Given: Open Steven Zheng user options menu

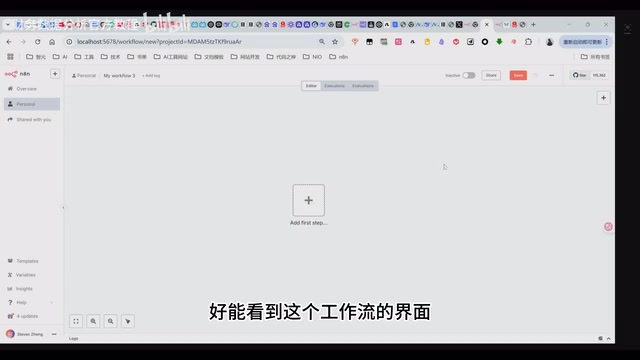Looking at the screenshot, I should tap(54, 334).
